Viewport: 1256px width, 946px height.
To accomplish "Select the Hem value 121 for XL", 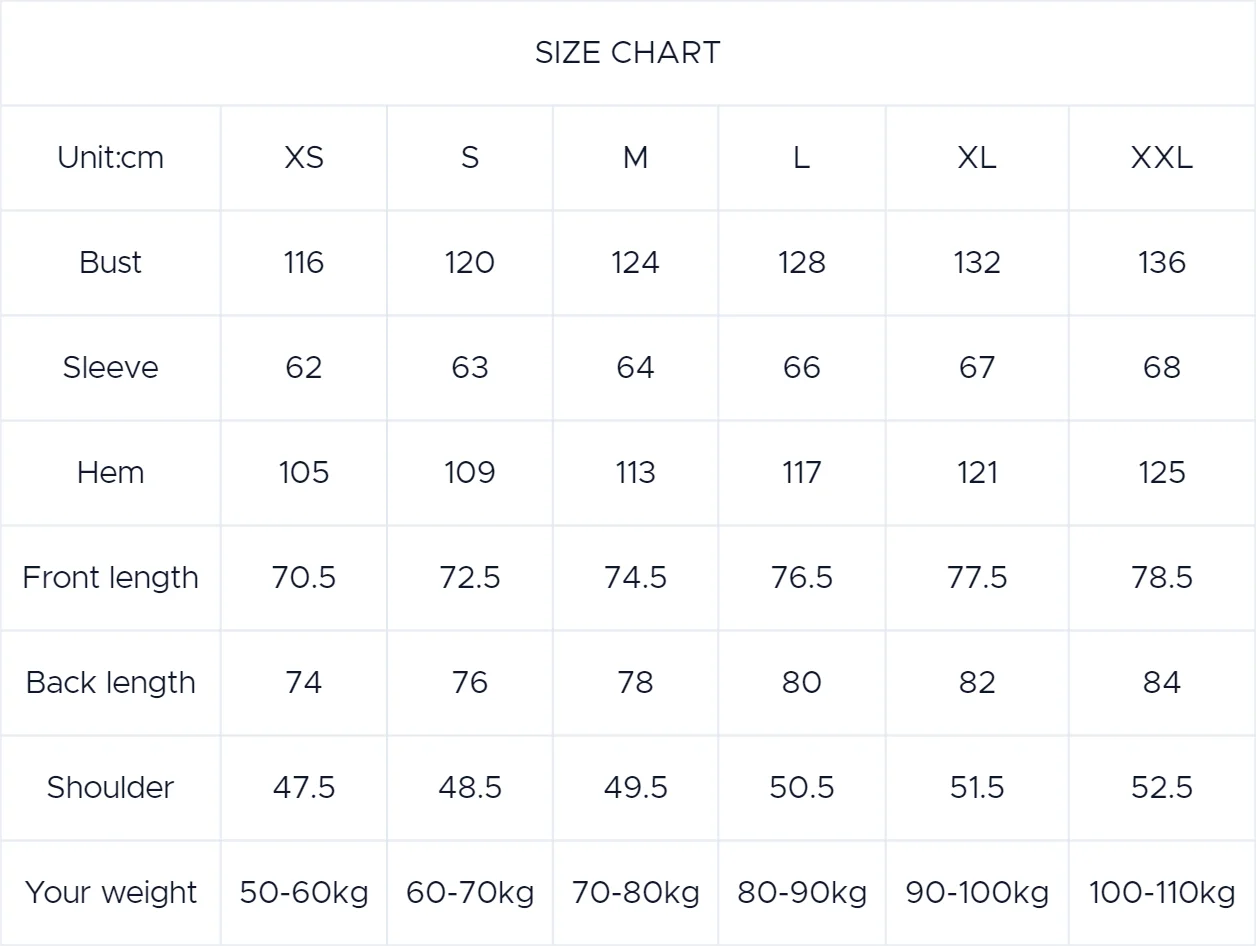I will (x=977, y=473).
